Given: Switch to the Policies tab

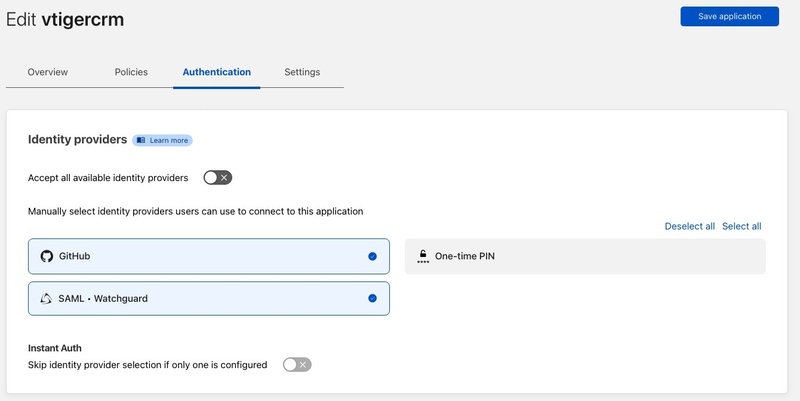Looking at the screenshot, I should 131,72.
